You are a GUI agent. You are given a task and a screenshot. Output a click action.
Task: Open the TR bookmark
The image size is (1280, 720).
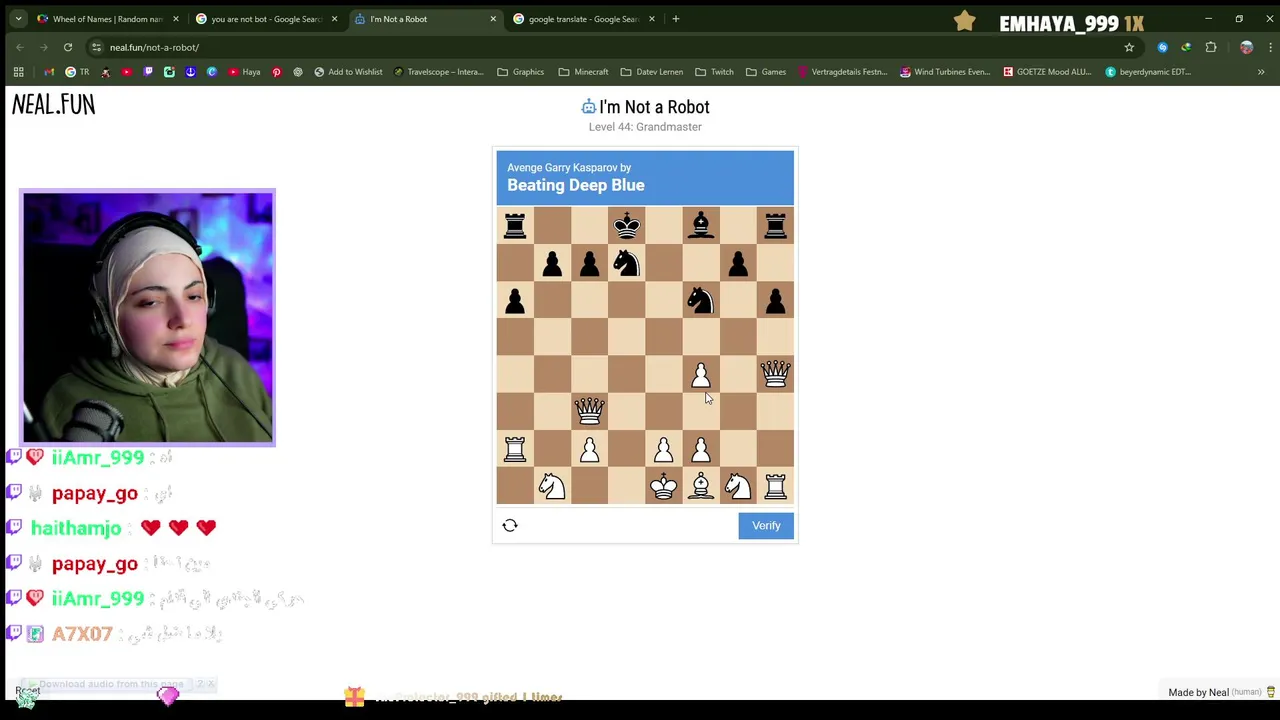(x=77, y=72)
